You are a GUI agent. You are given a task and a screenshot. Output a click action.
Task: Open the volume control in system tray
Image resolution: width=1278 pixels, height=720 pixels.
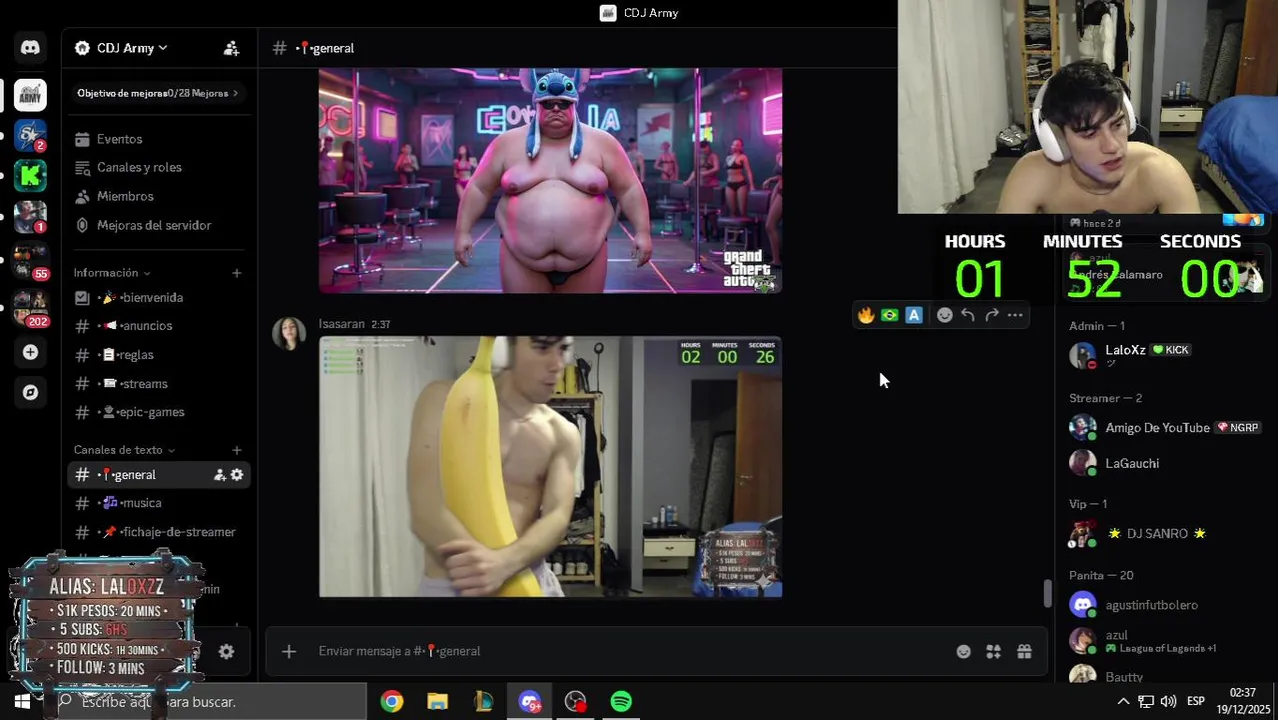1168,701
